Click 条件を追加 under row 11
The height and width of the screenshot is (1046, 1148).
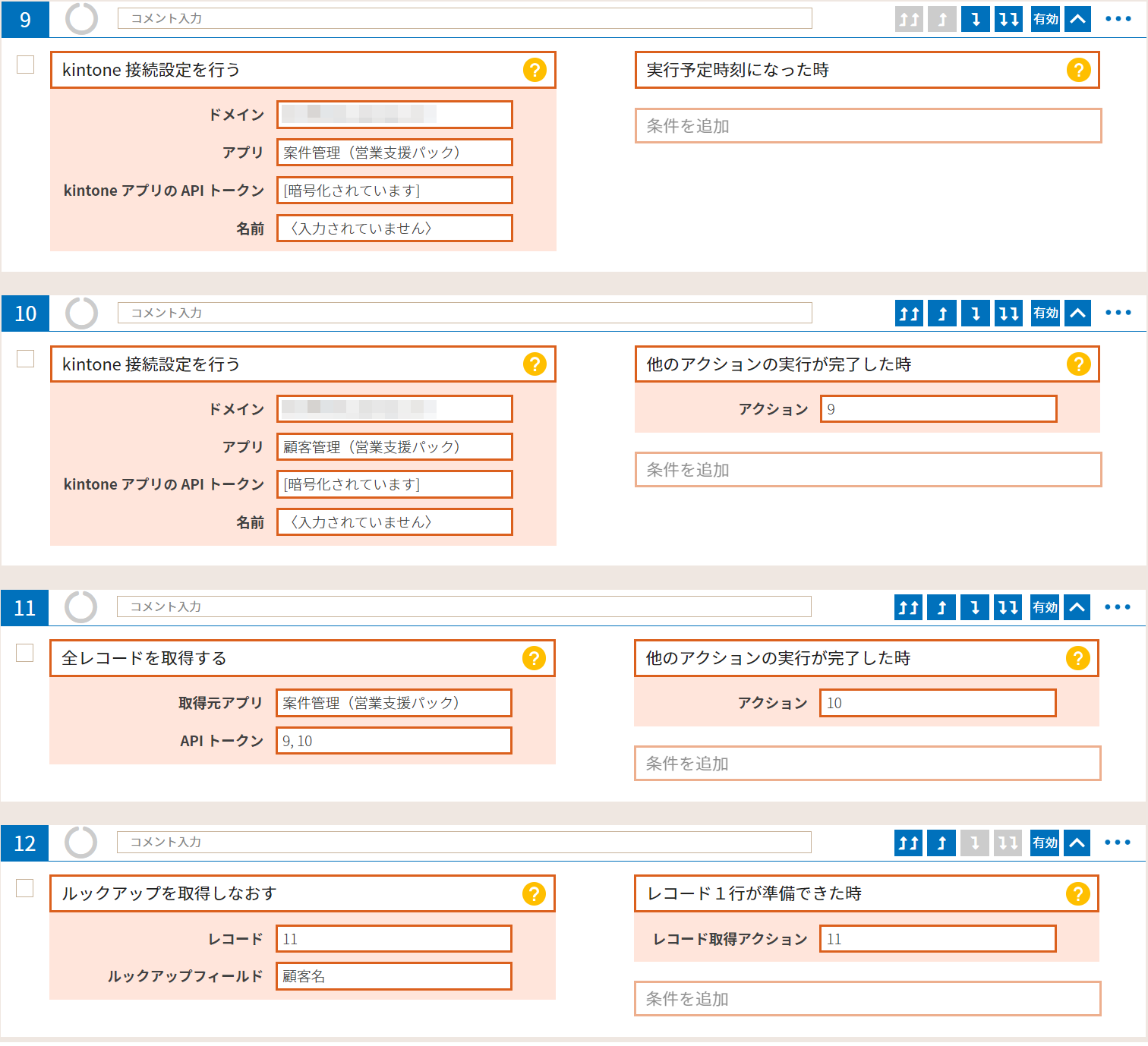tap(868, 764)
